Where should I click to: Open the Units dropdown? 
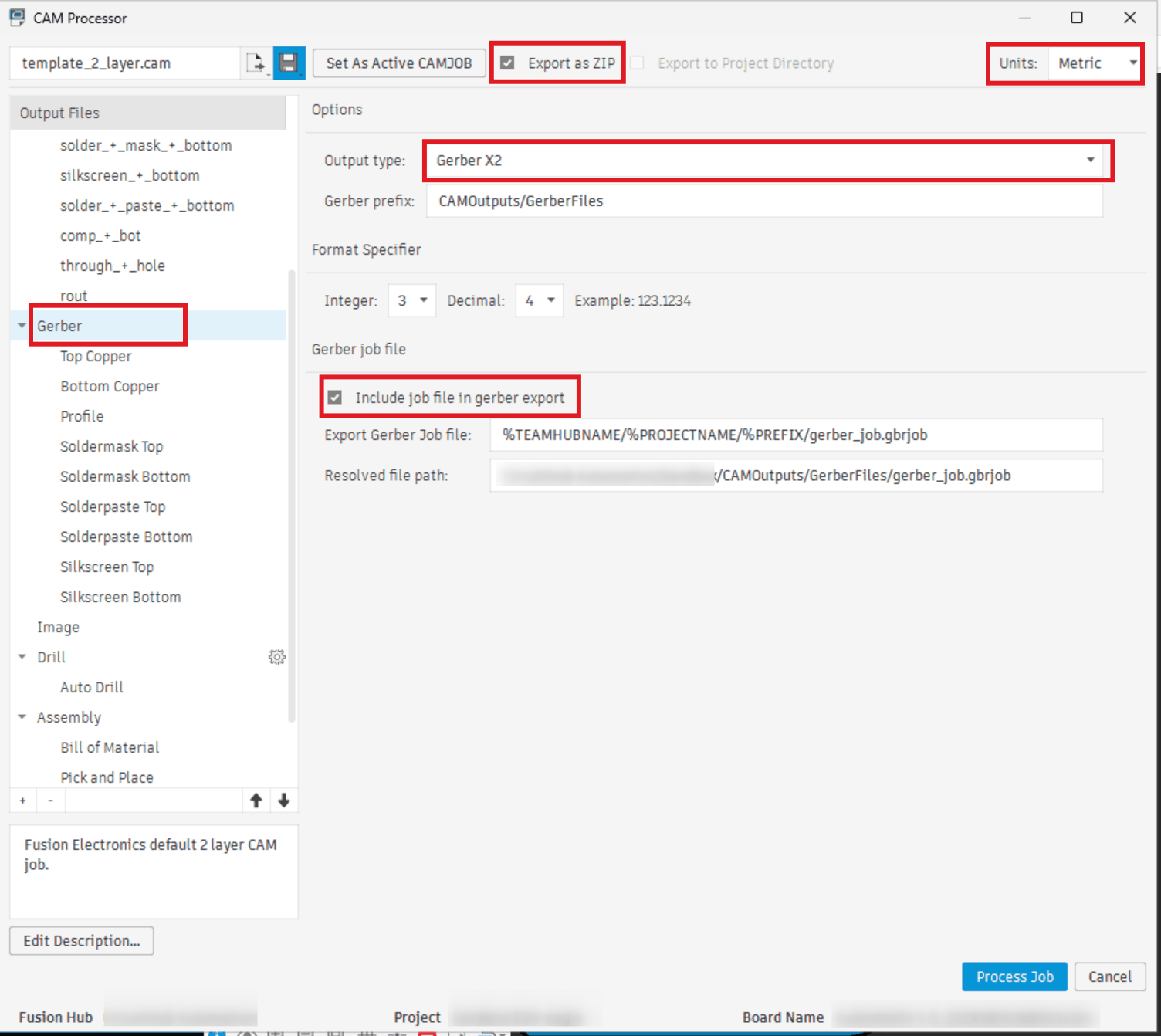pyautogui.click(x=1095, y=63)
